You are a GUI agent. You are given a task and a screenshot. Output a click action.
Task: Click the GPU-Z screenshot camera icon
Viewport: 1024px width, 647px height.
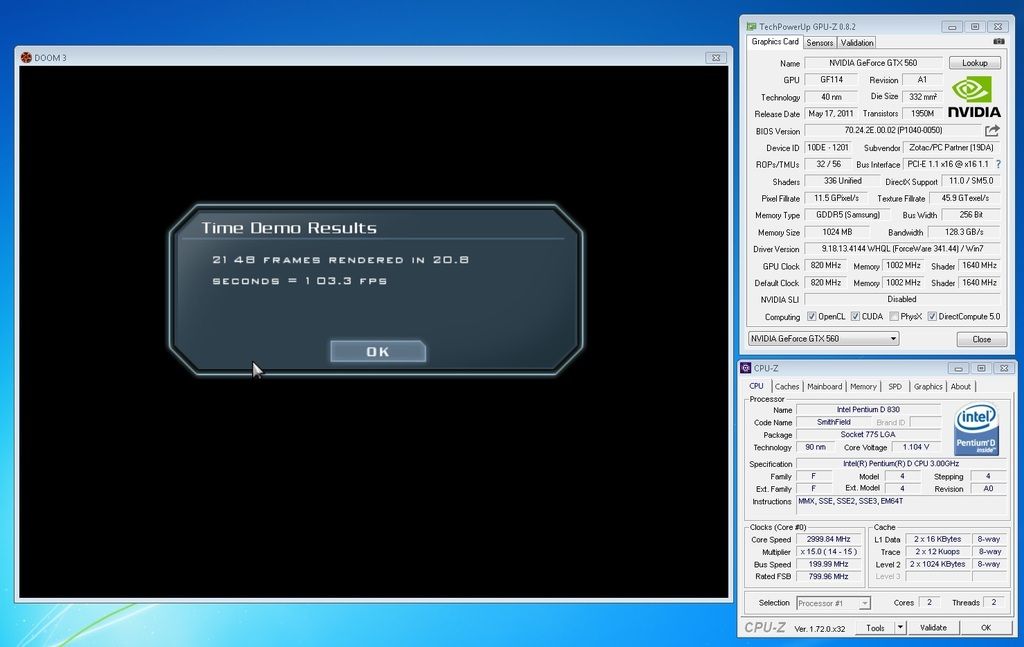click(x=999, y=42)
